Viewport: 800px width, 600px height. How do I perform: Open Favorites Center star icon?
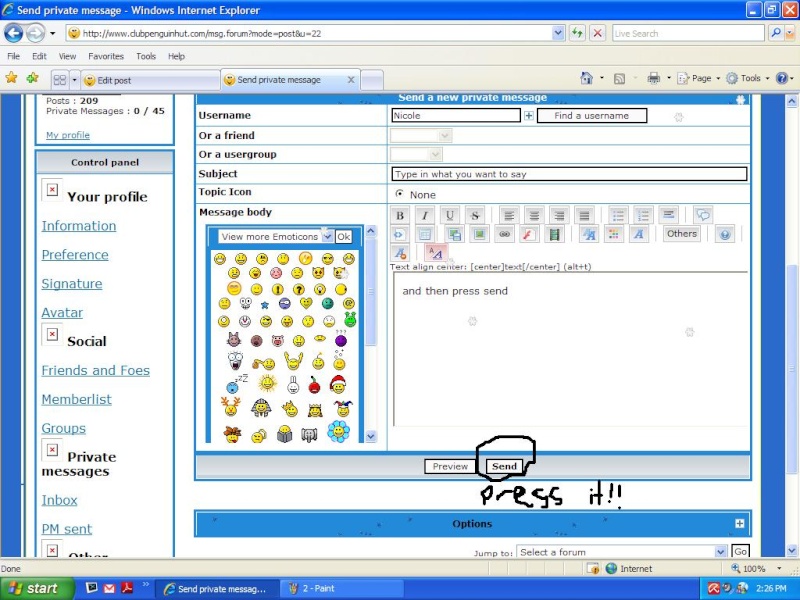[11, 78]
